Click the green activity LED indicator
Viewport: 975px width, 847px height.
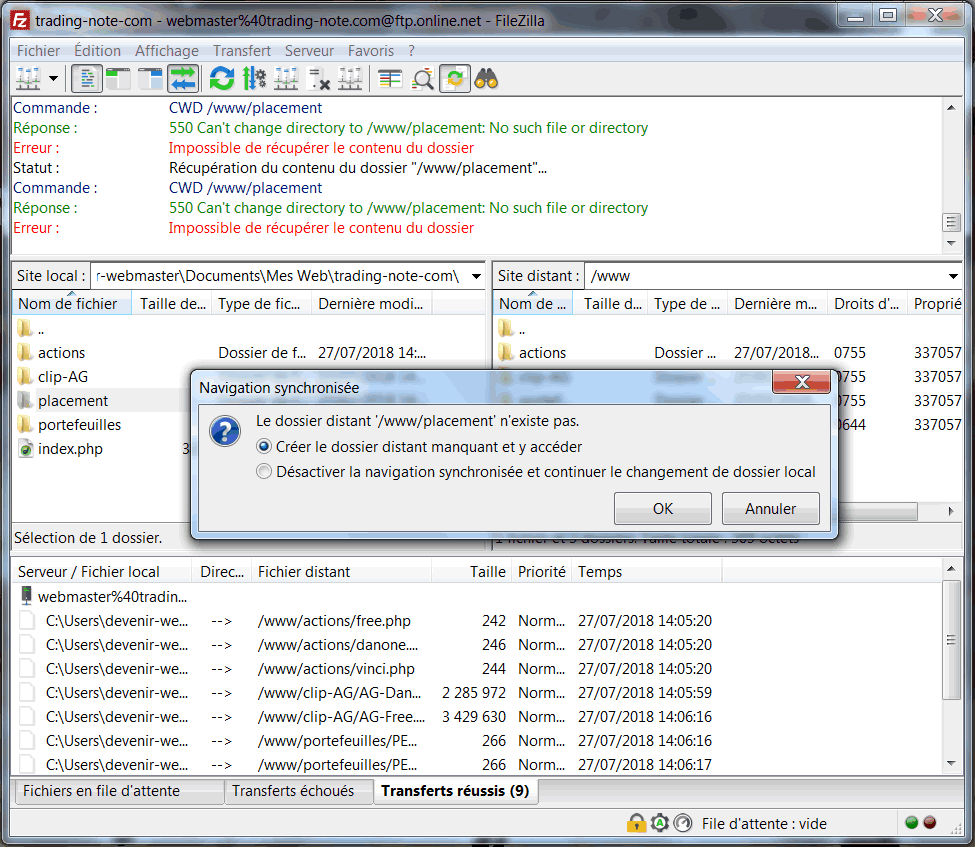912,823
